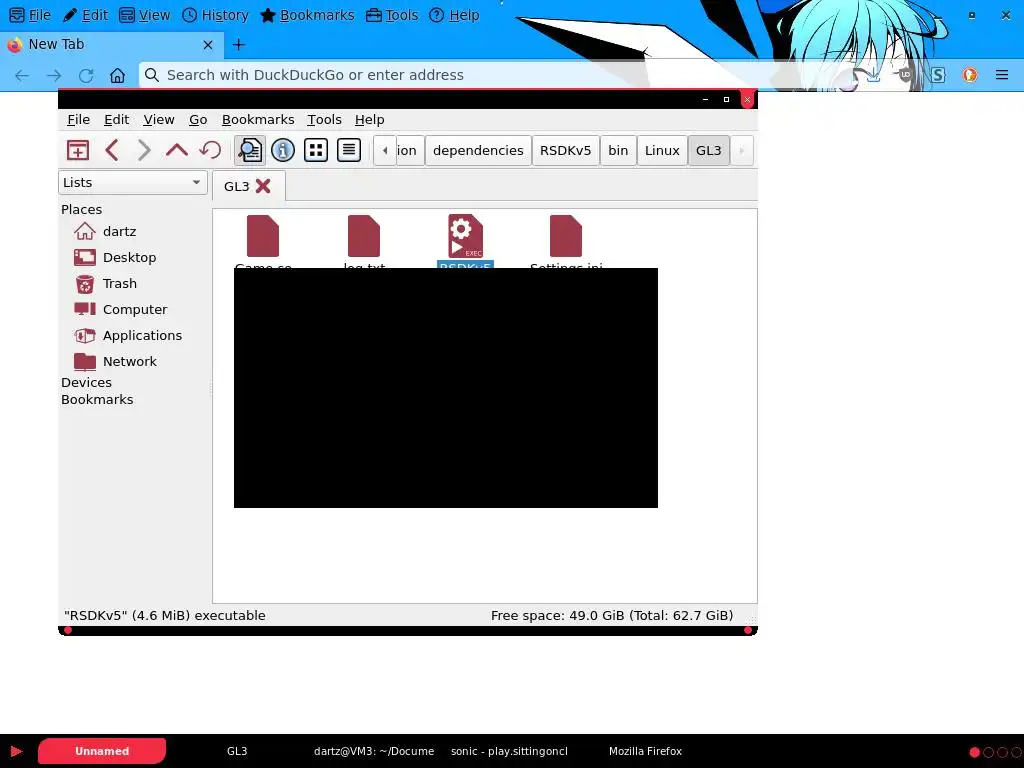Image resolution: width=1024 pixels, height=768 pixels.
Task: Click the Firefox forward arrow
Action: pos(54,75)
